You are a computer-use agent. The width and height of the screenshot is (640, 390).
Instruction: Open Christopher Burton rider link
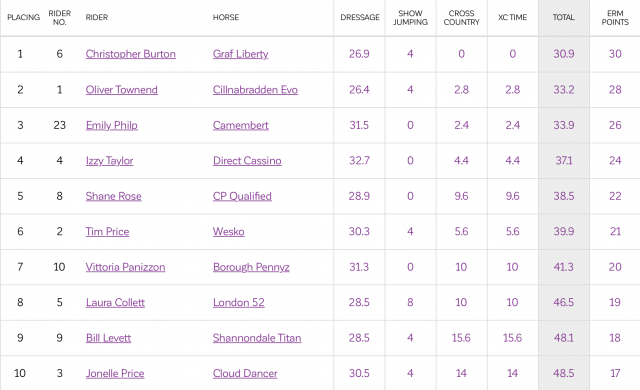click(131, 54)
